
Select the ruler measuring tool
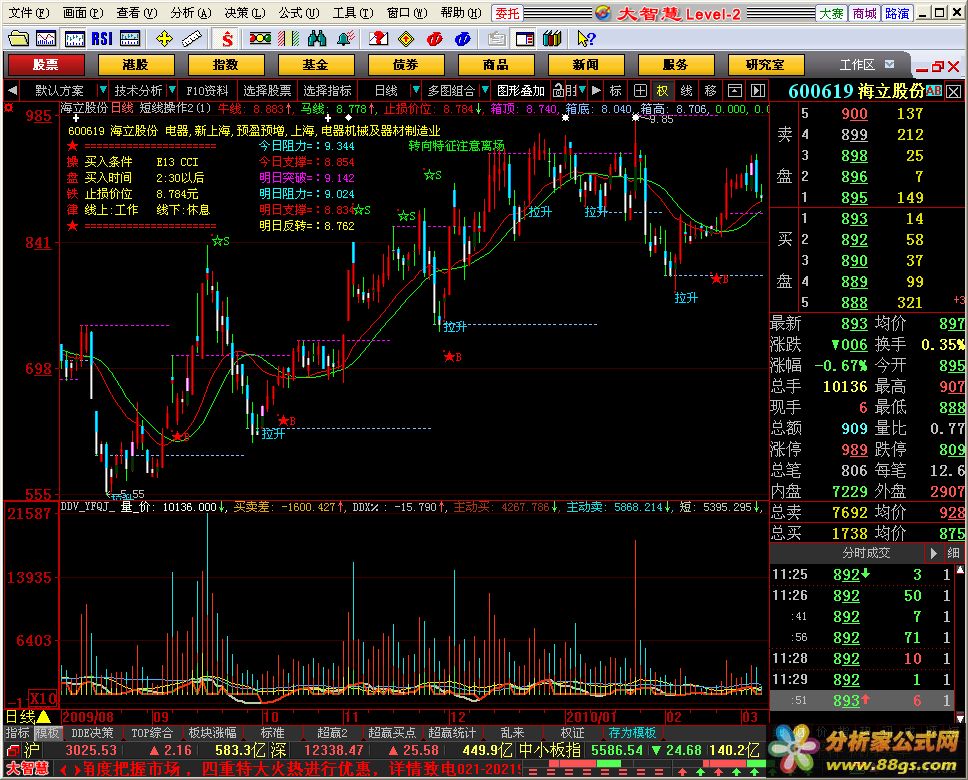[x=192, y=40]
